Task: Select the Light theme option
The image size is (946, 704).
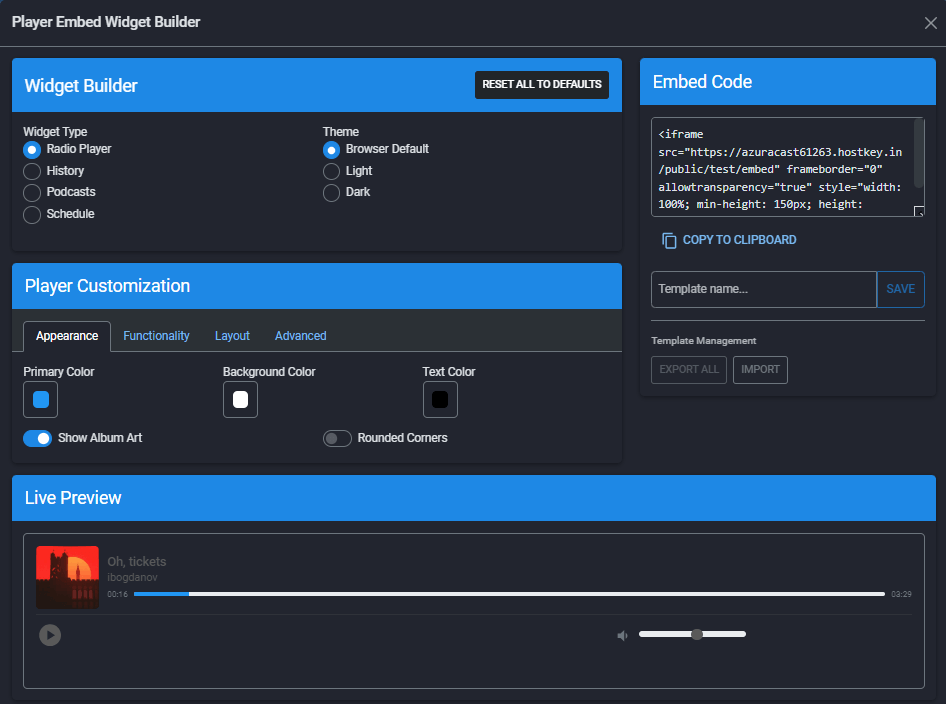Action: pyautogui.click(x=331, y=171)
